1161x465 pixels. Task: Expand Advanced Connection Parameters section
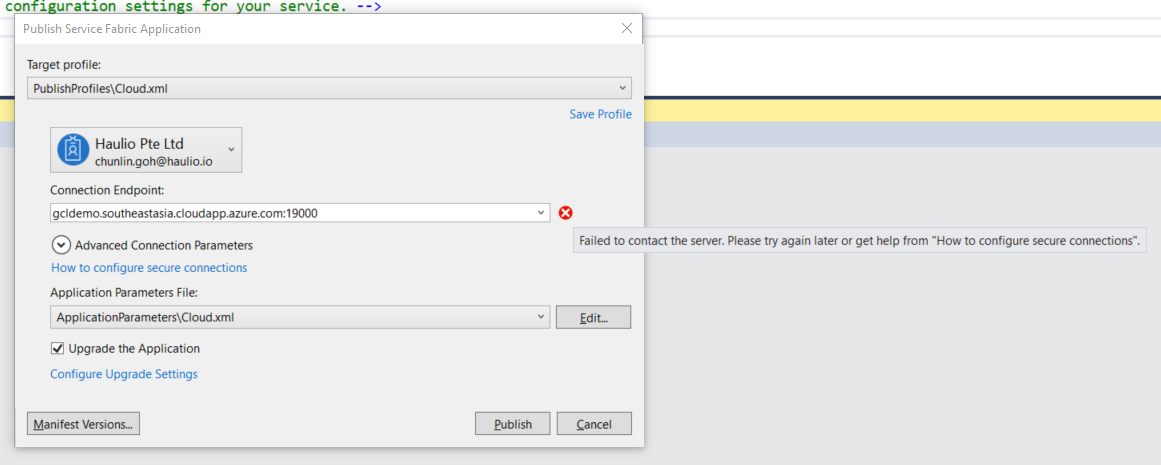coord(60,245)
